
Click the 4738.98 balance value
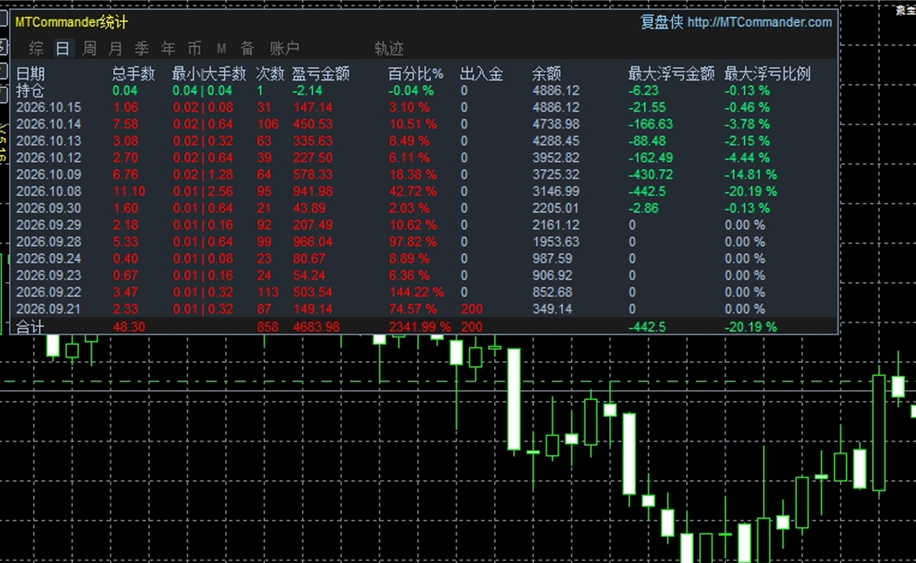tap(556, 124)
